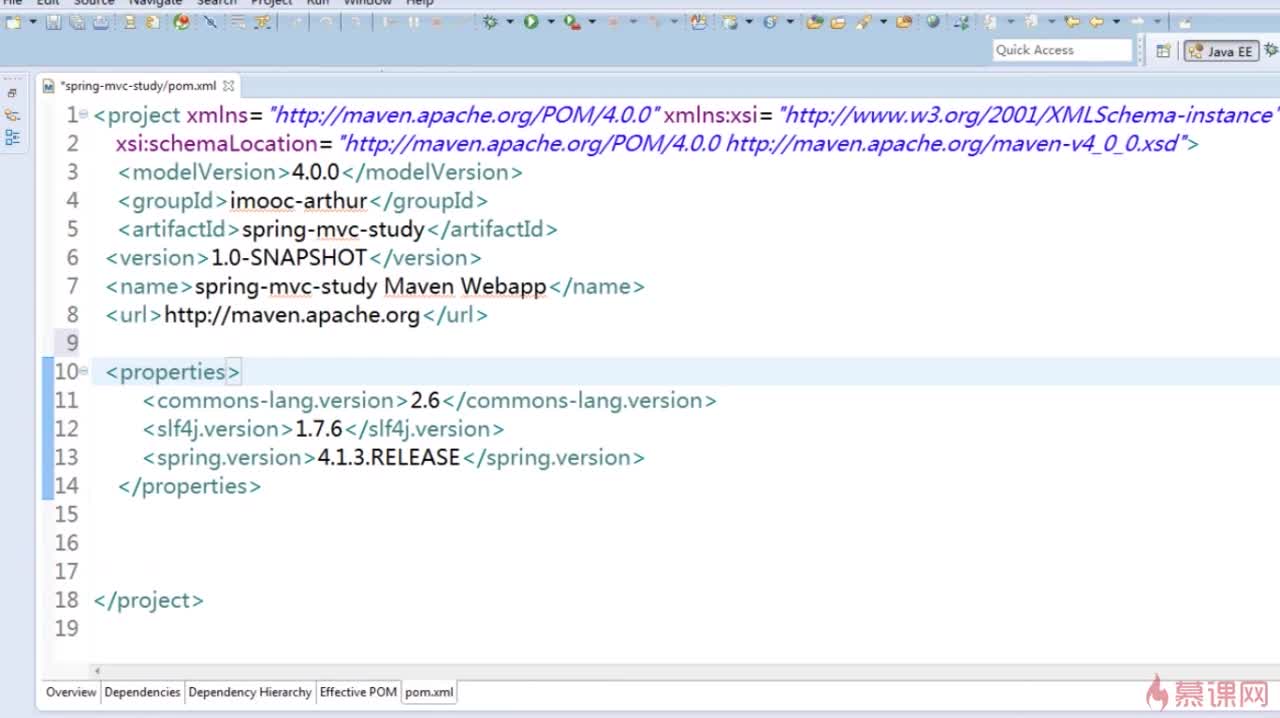Click the New Dynamic Web Project icon

point(730,21)
